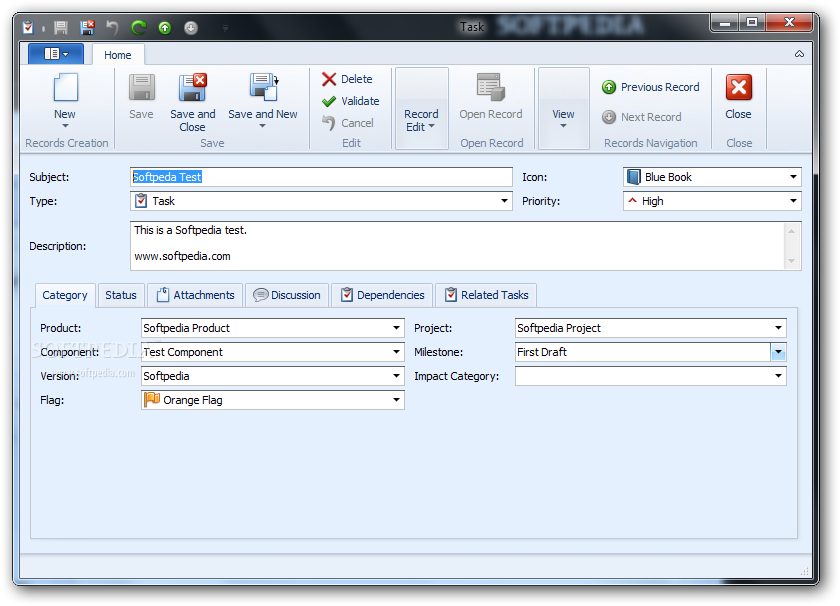The width and height of the screenshot is (840, 606).
Task: Click the quick access green Refresh icon
Action: tap(139, 27)
